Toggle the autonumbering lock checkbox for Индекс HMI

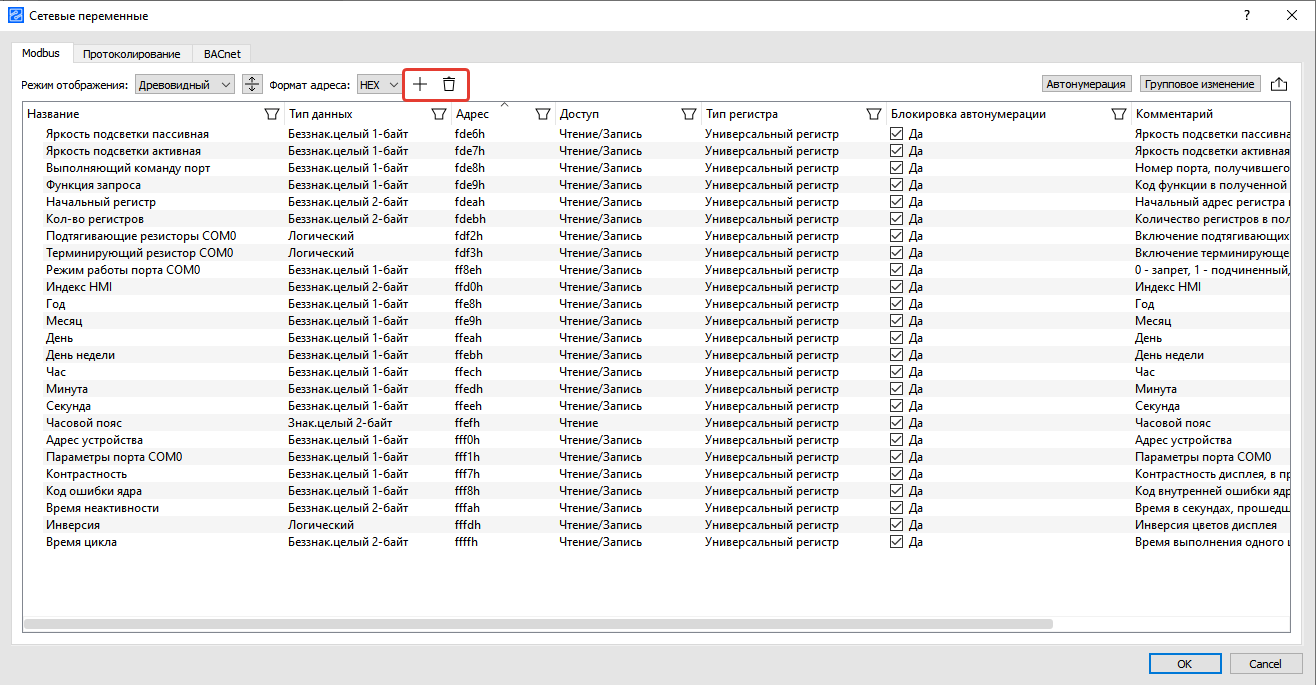[x=897, y=287]
